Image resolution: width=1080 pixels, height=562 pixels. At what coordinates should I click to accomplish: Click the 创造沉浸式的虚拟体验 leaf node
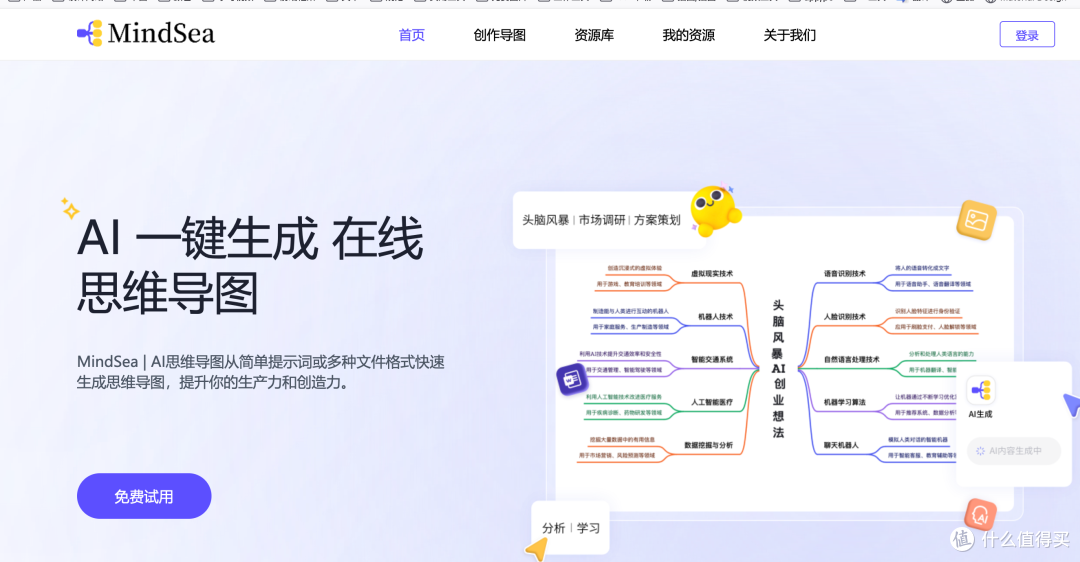[634, 268]
